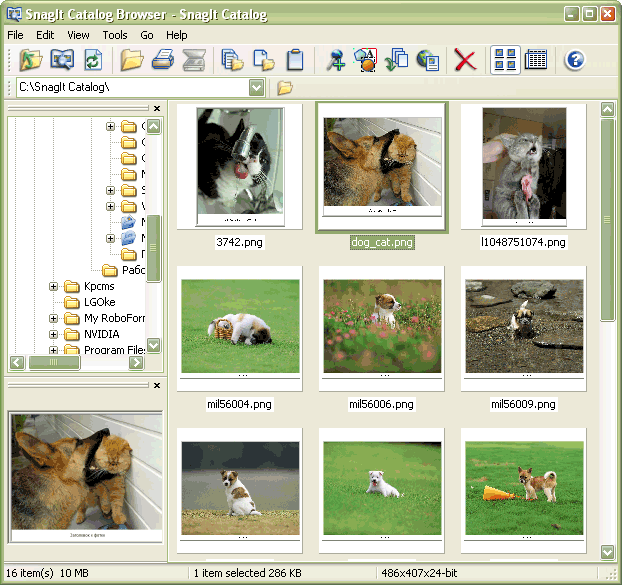Close the folder tree pane
The image size is (622, 585).
pyautogui.click(x=157, y=108)
